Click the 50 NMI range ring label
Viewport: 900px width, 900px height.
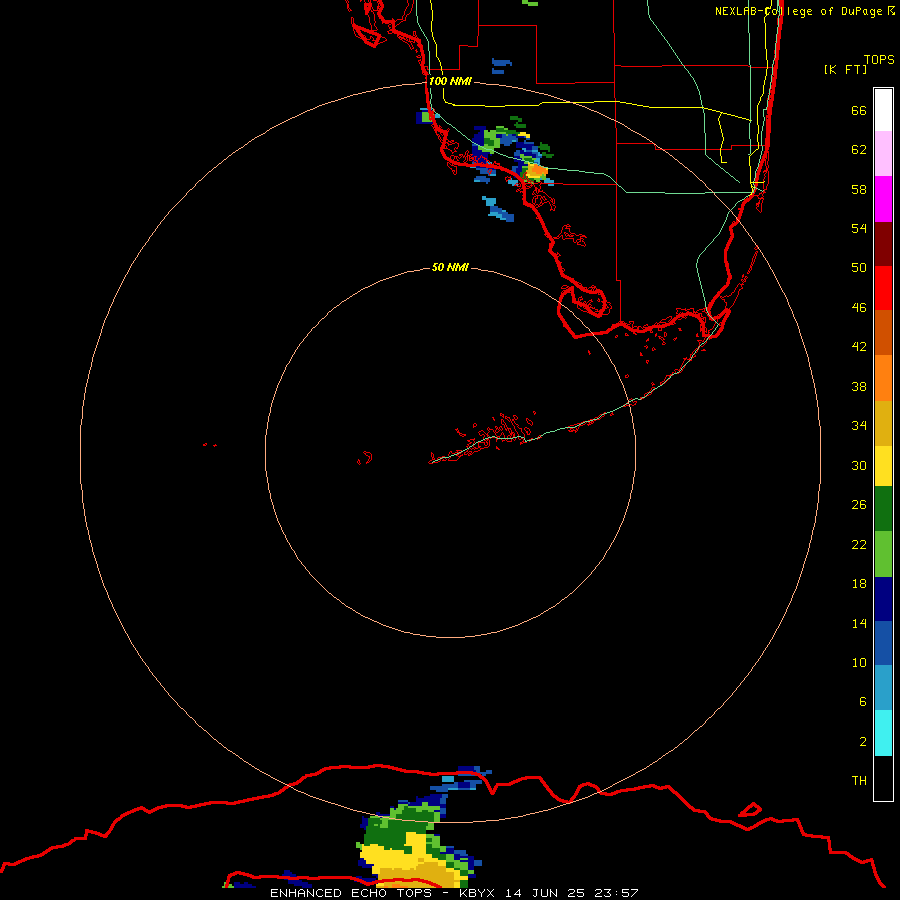click(x=450, y=267)
